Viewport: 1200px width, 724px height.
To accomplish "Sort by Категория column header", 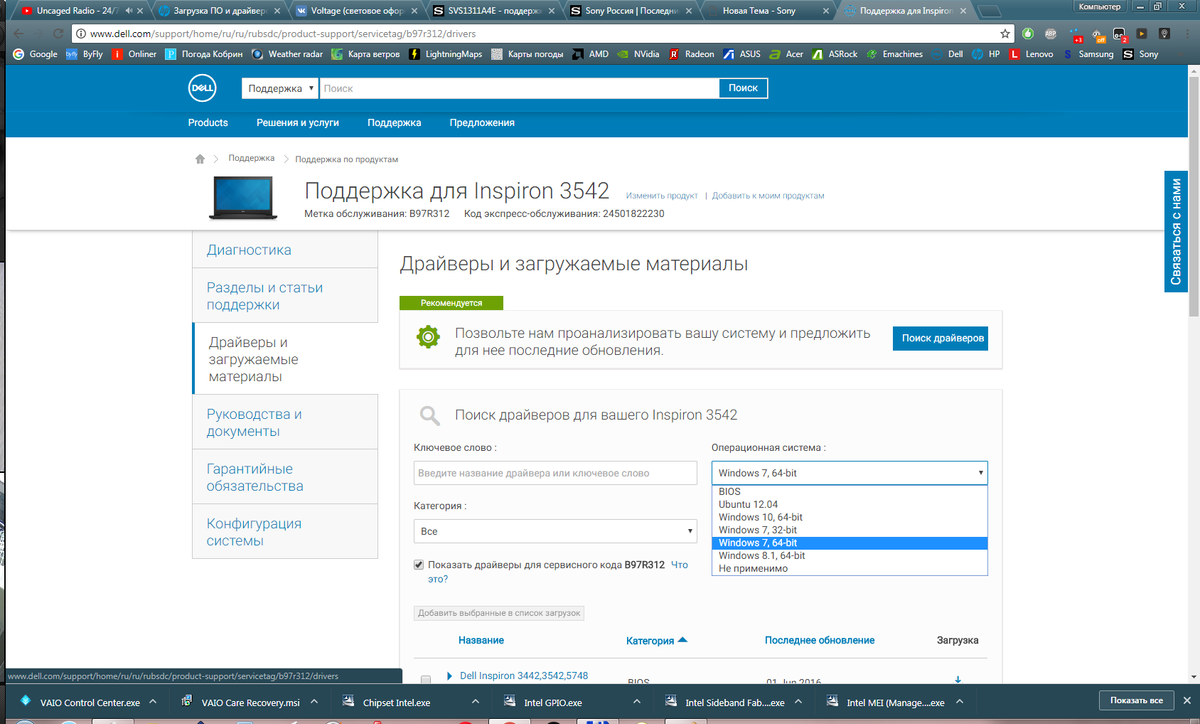I will click(x=657, y=640).
